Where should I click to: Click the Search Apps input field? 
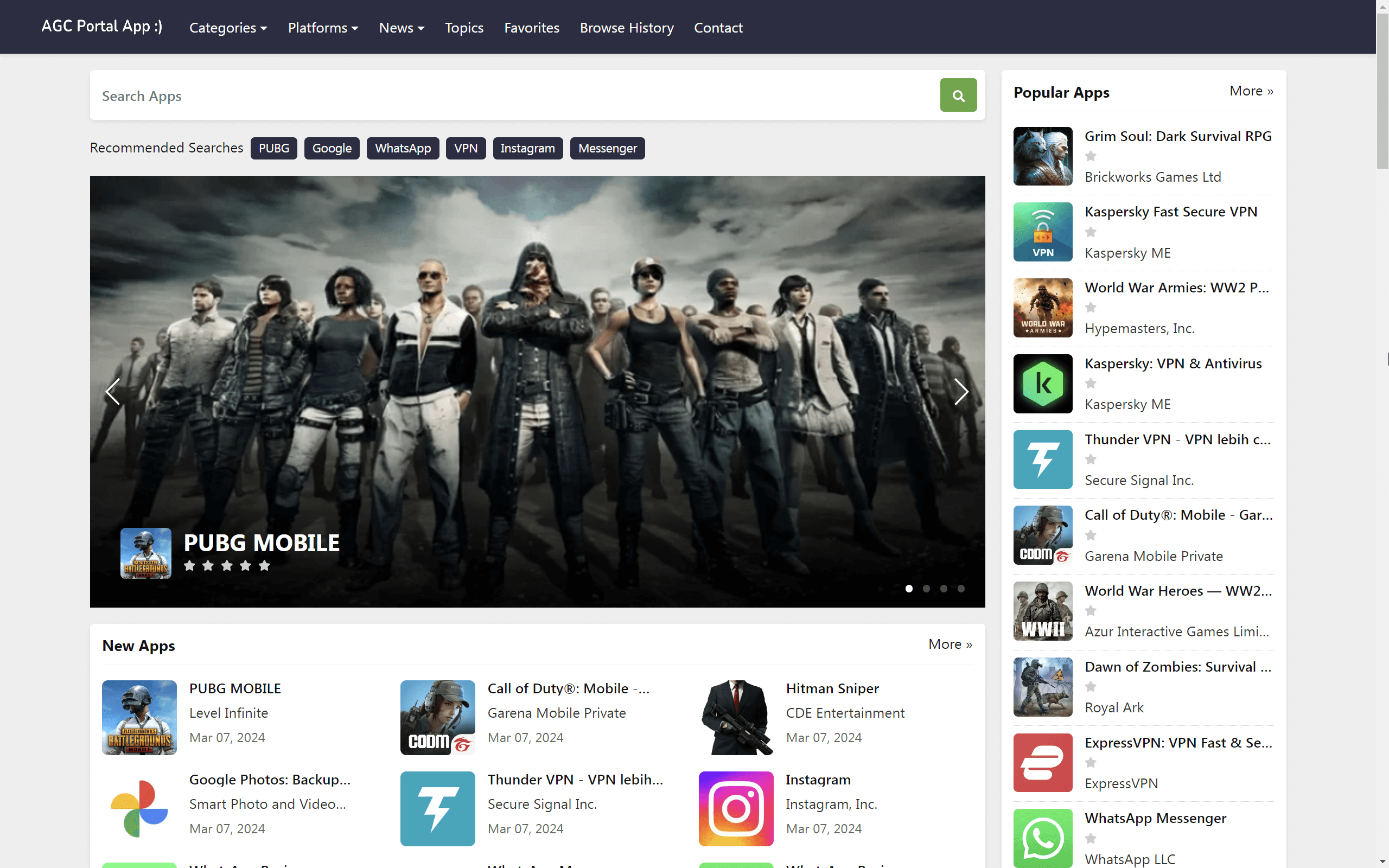tap(515, 95)
